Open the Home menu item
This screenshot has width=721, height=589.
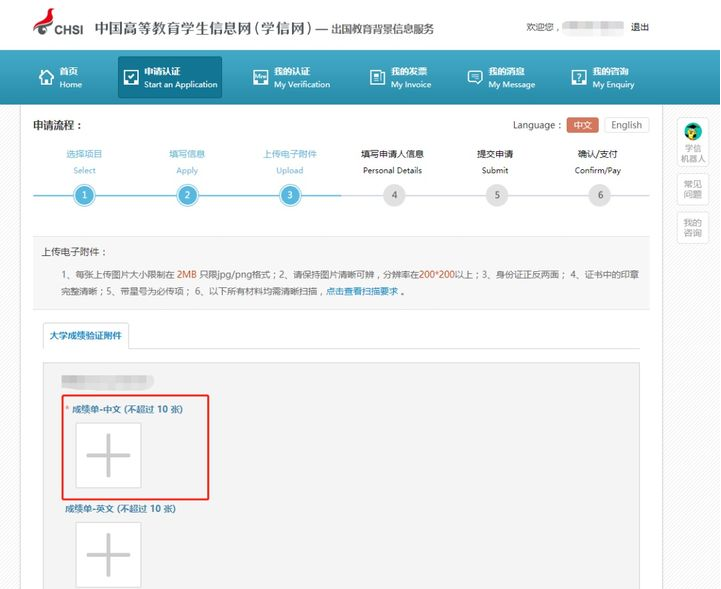[x=60, y=77]
